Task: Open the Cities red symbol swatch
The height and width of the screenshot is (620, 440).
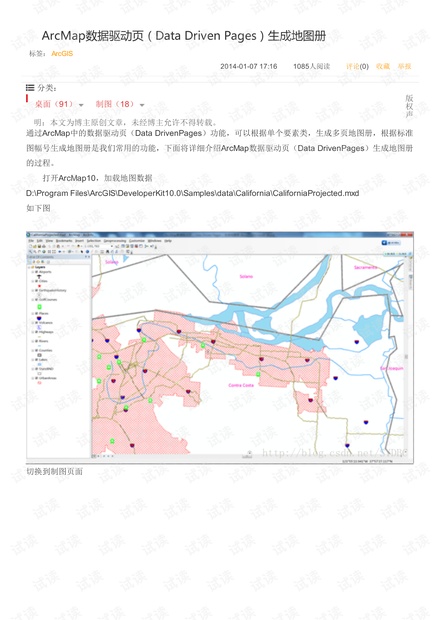Action: pos(40,286)
